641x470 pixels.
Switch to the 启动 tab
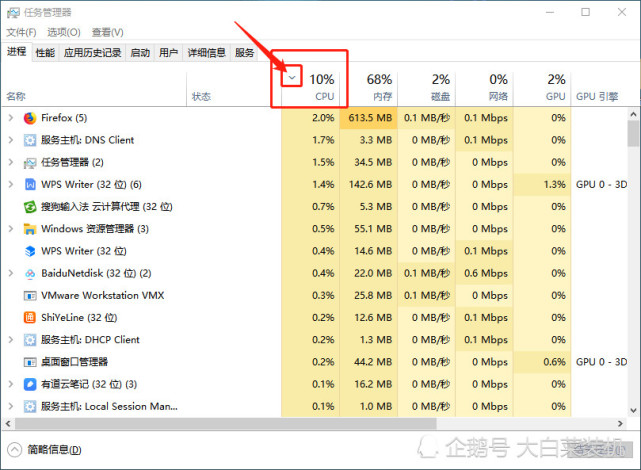140,53
